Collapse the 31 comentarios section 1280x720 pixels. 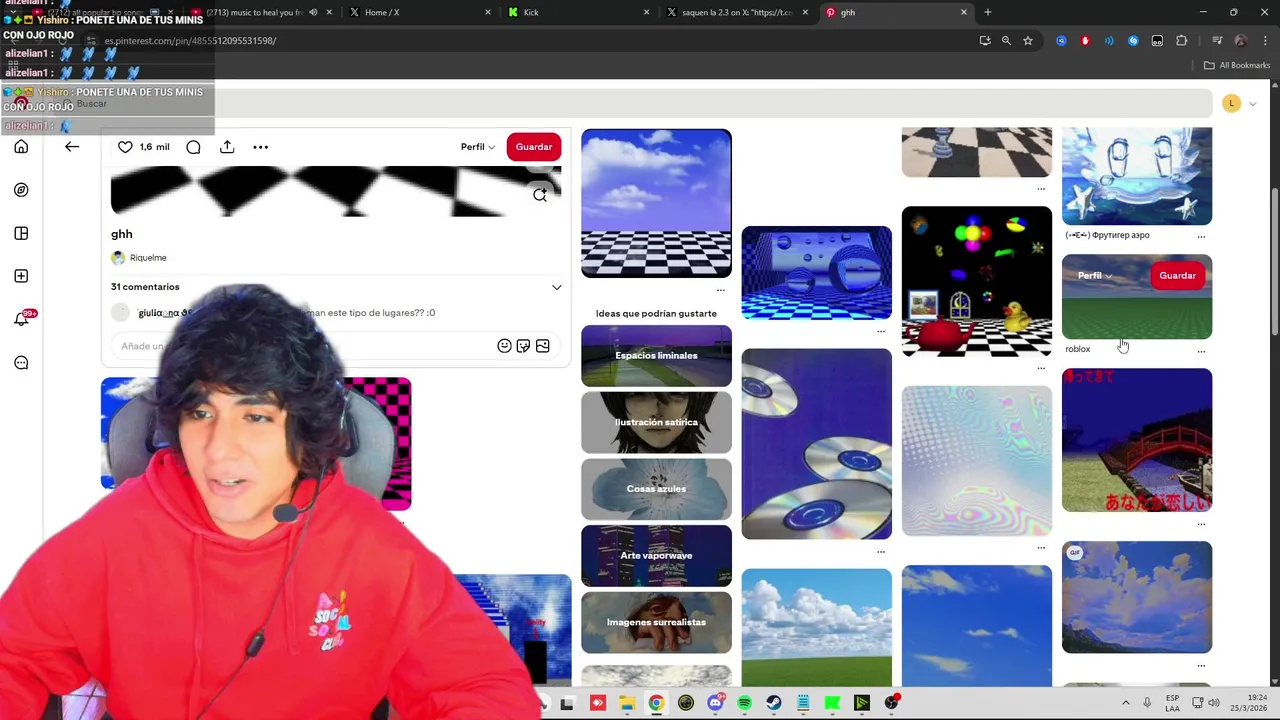(x=557, y=288)
